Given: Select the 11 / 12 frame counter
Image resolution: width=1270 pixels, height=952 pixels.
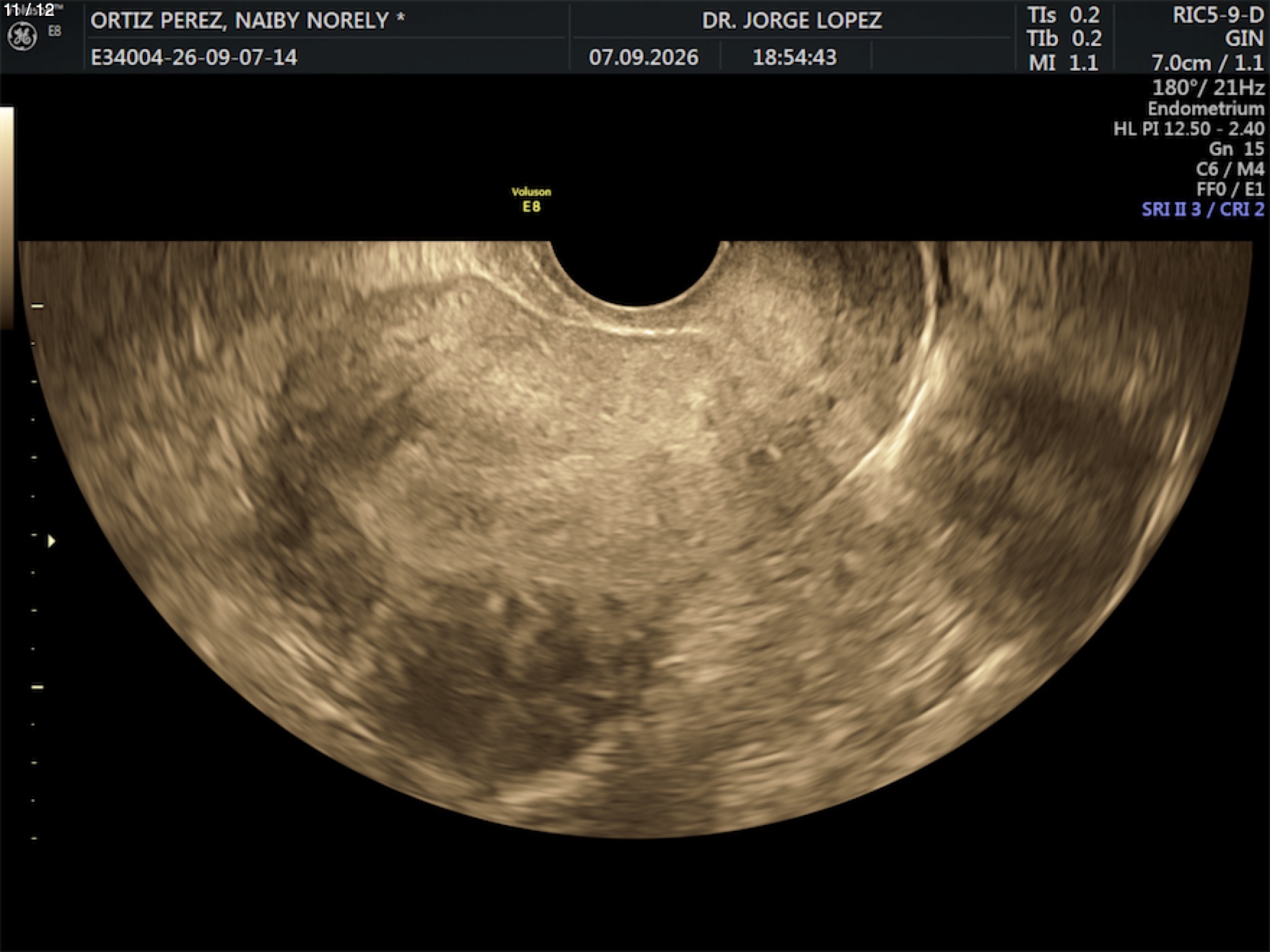Looking at the screenshot, I should pyautogui.click(x=29, y=10).
